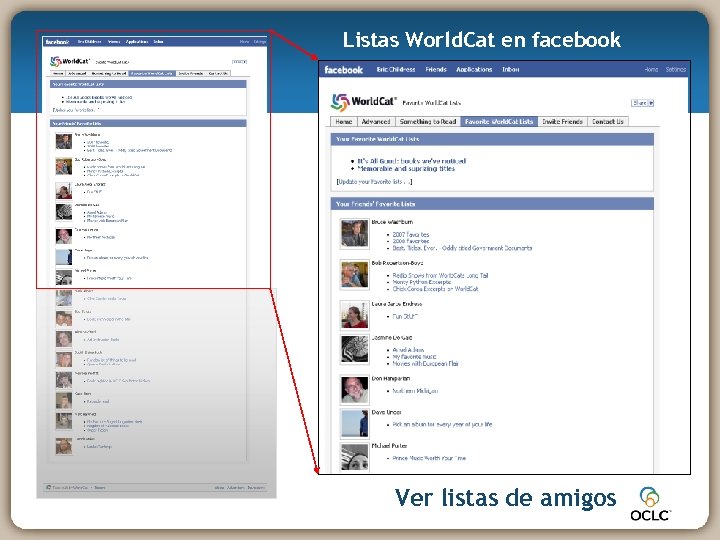Click Laura's profile photo above Fun Stuff, enlarged
The height and width of the screenshot is (540, 720).
(354, 315)
